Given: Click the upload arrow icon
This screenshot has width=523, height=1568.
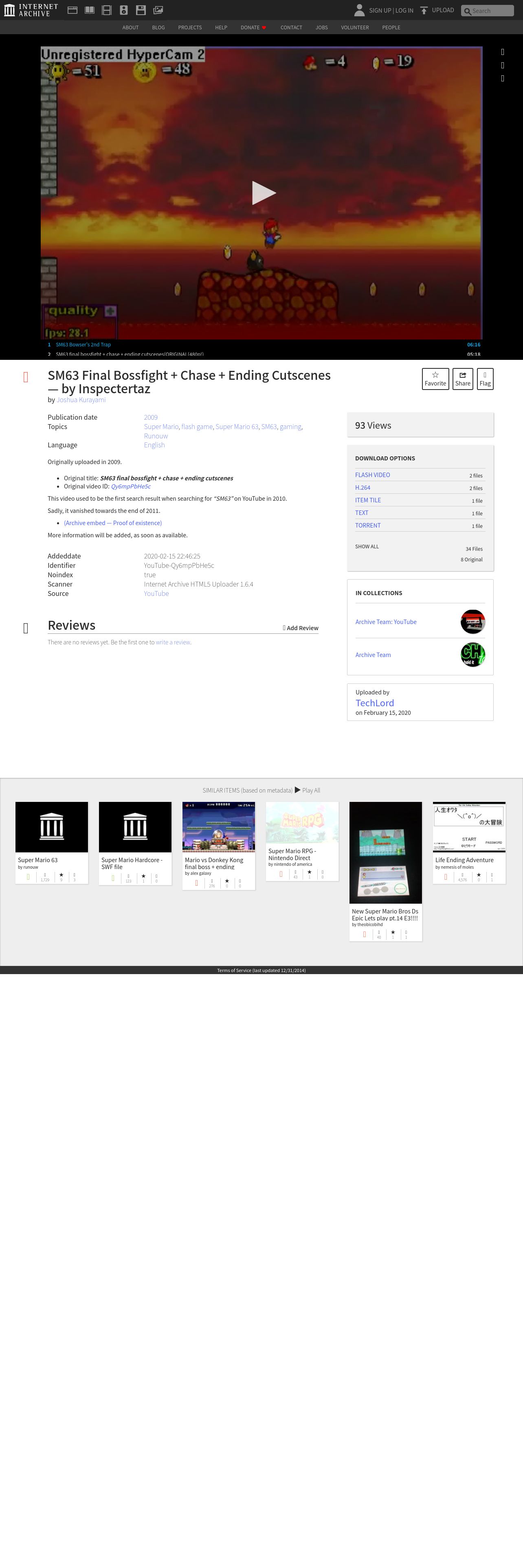Looking at the screenshot, I should pos(424,10).
